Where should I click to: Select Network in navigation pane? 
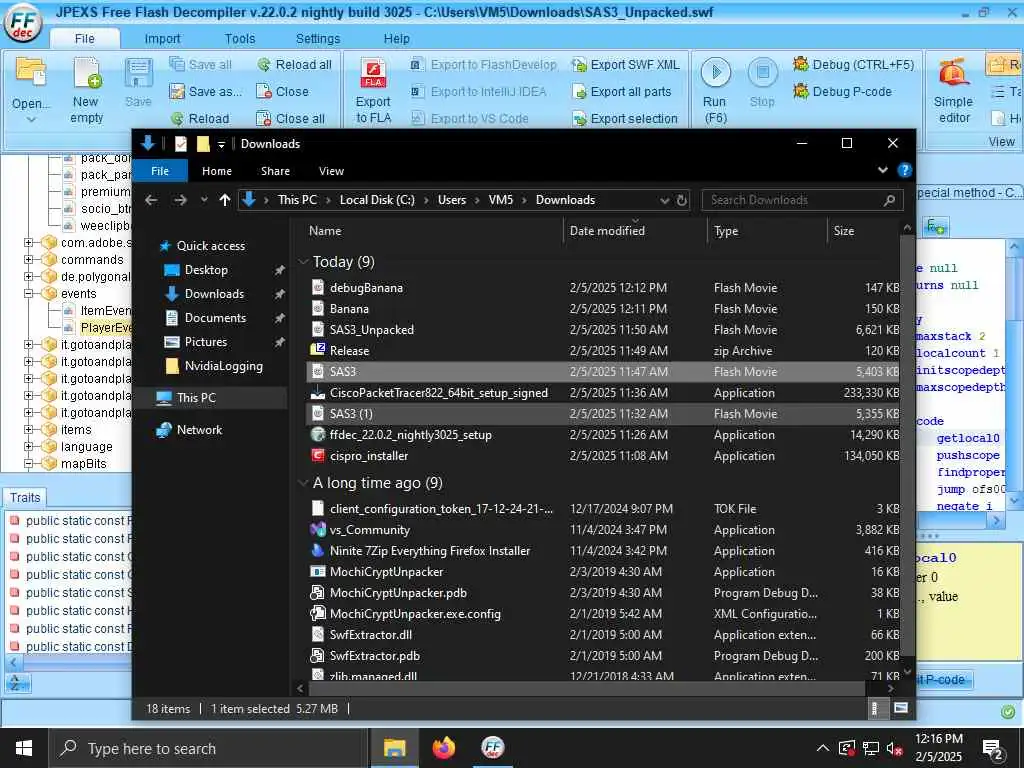point(199,430)
